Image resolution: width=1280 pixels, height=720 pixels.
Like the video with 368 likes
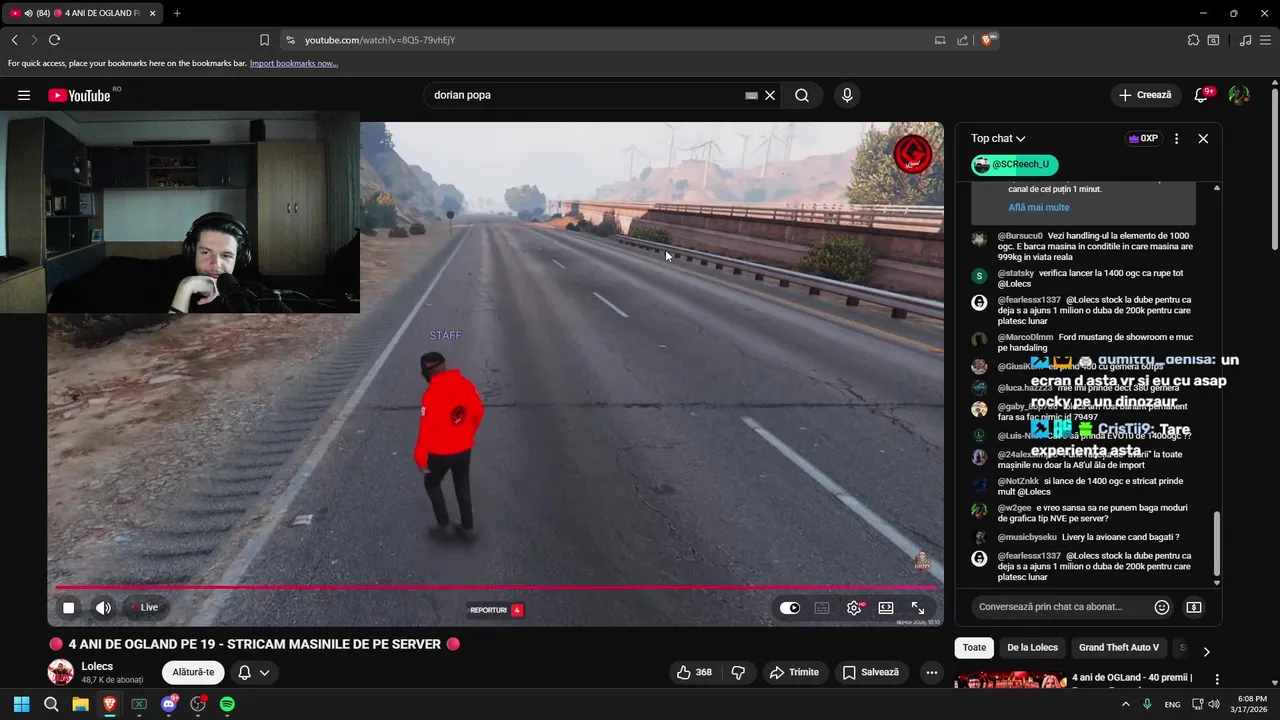pos(694,672)
